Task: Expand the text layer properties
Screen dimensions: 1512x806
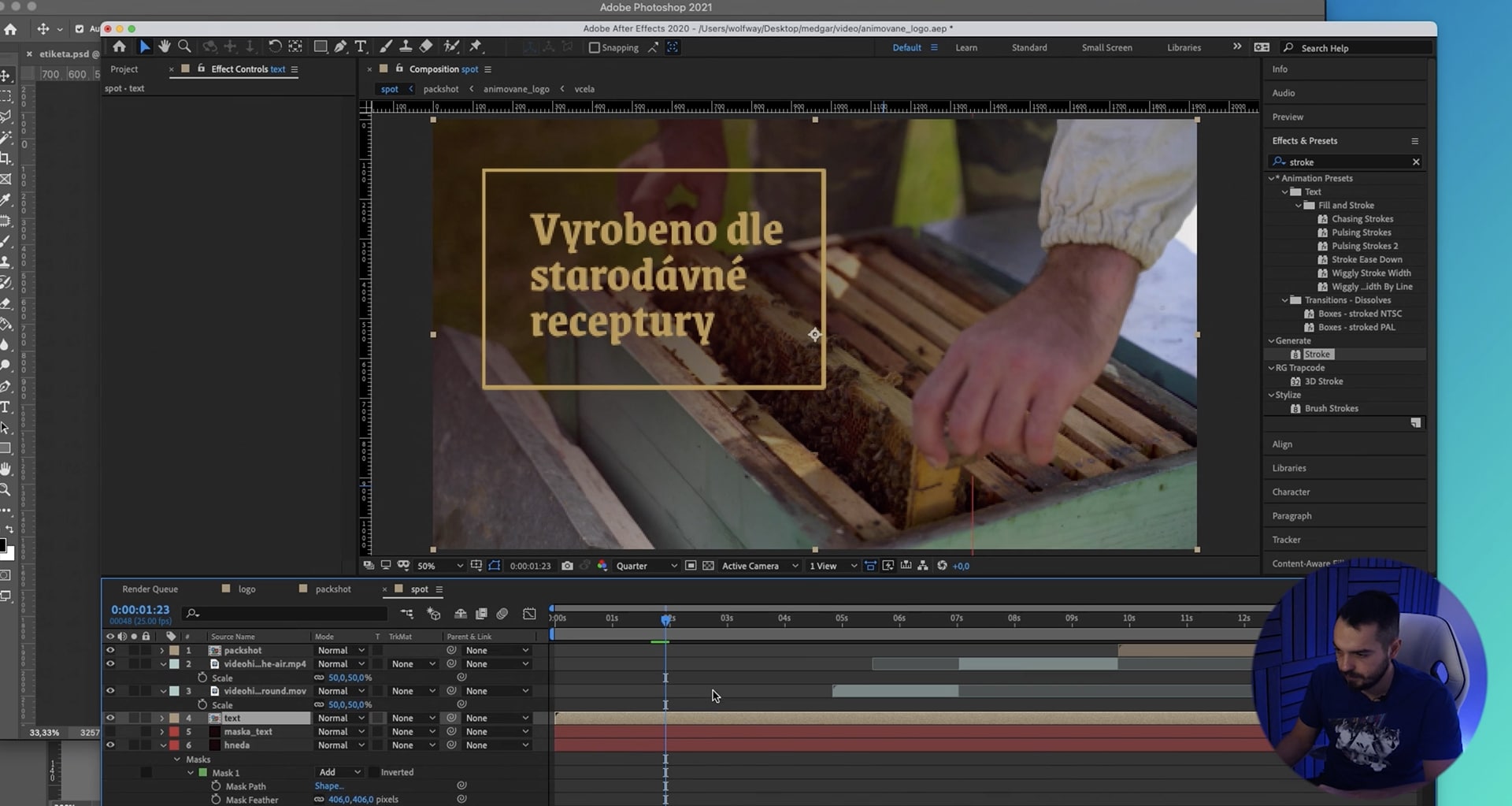Action: (162, 718)
